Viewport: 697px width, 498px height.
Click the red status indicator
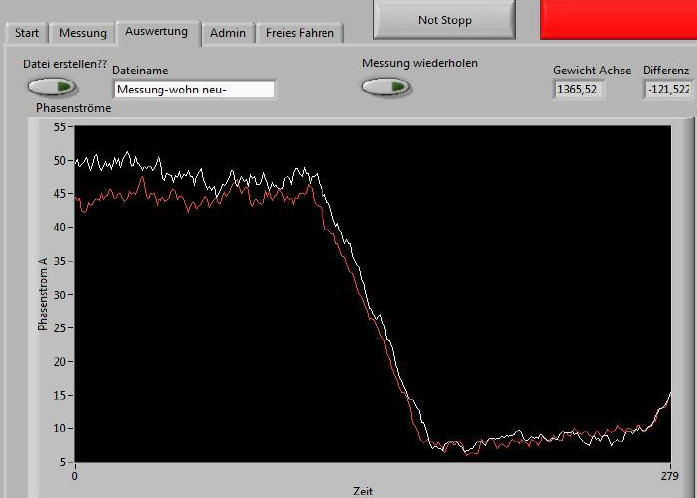click(618, 20)
